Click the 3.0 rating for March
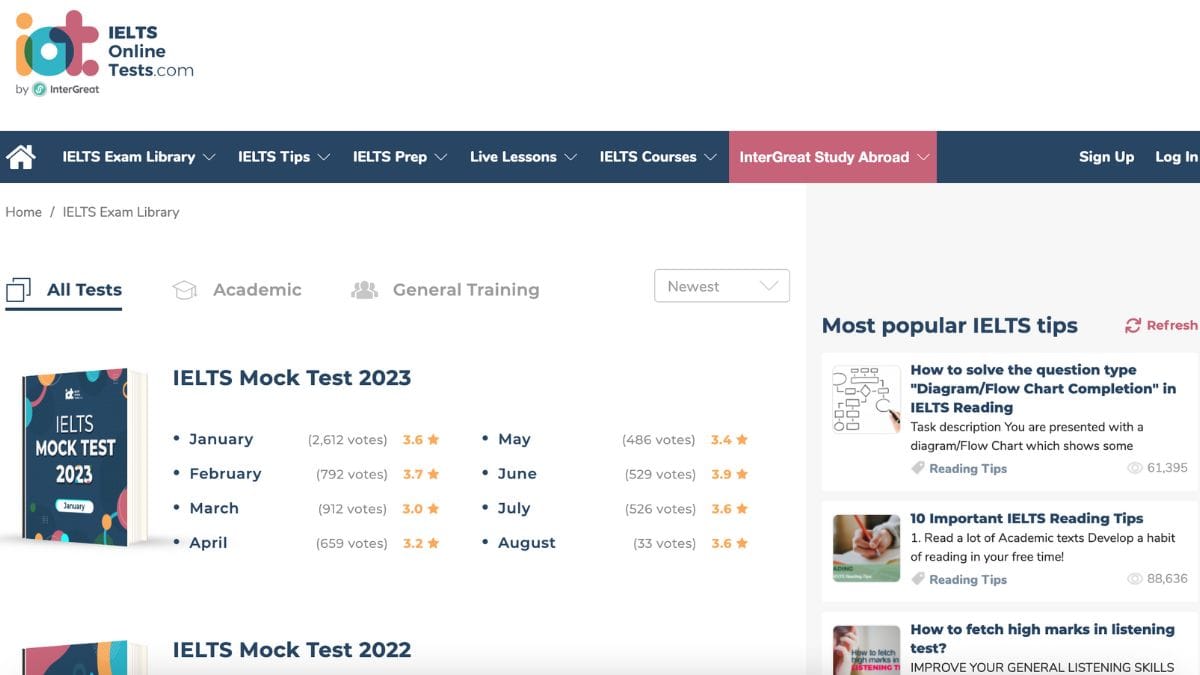This screenshot has height=675, width=1200. point(413,509)
